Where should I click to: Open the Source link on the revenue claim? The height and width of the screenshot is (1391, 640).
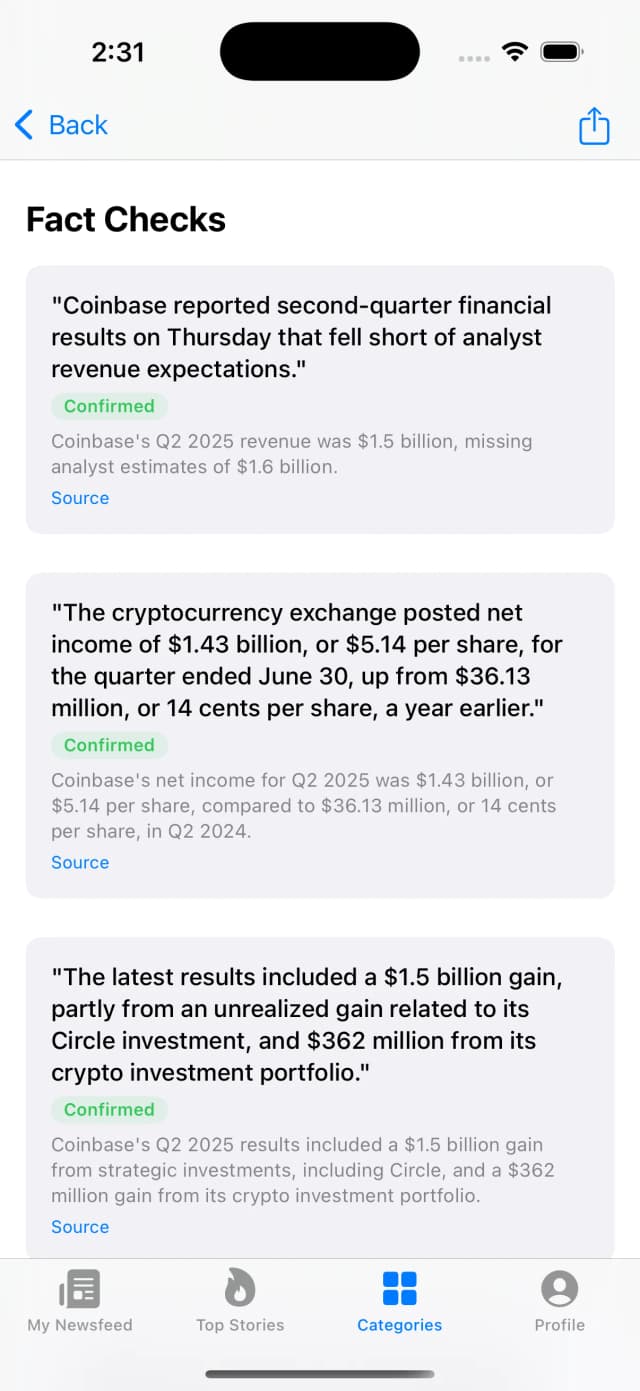click(79, 498)
